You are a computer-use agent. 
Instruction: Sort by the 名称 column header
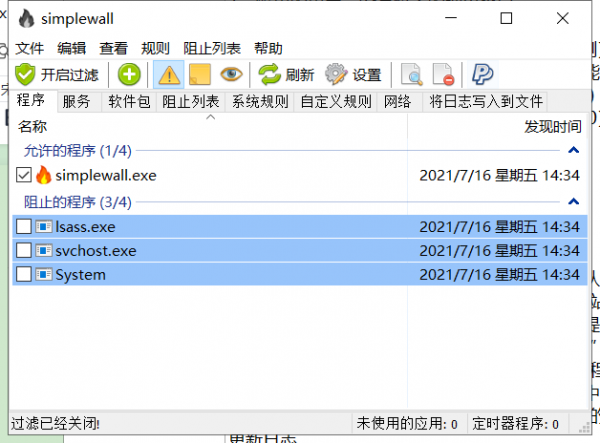pyautogui.click(x=33, y=126)
